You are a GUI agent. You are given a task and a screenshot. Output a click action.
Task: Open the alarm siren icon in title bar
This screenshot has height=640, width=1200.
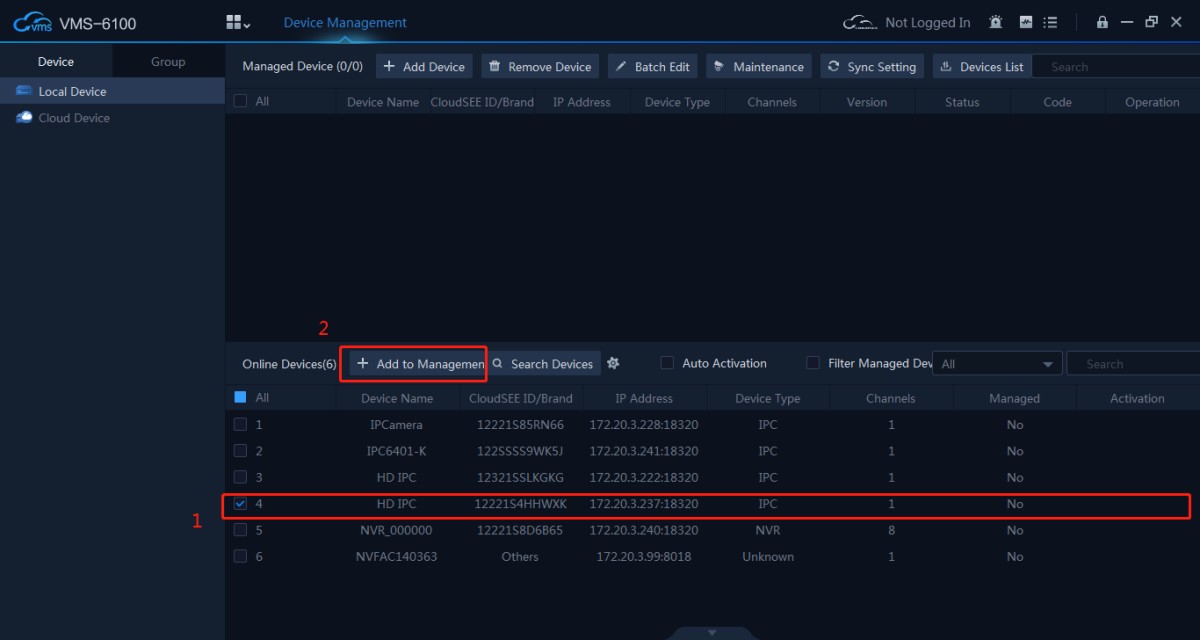tap(995, 22)
